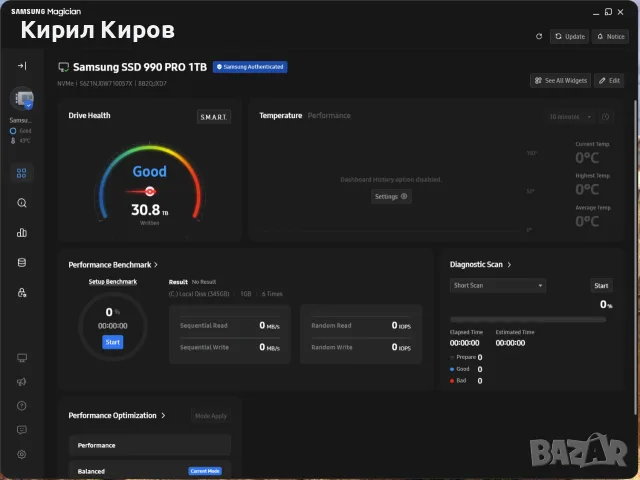Open the S.M.A.R.T. details button
Screen dimensions: 640x480
point(213,117)
